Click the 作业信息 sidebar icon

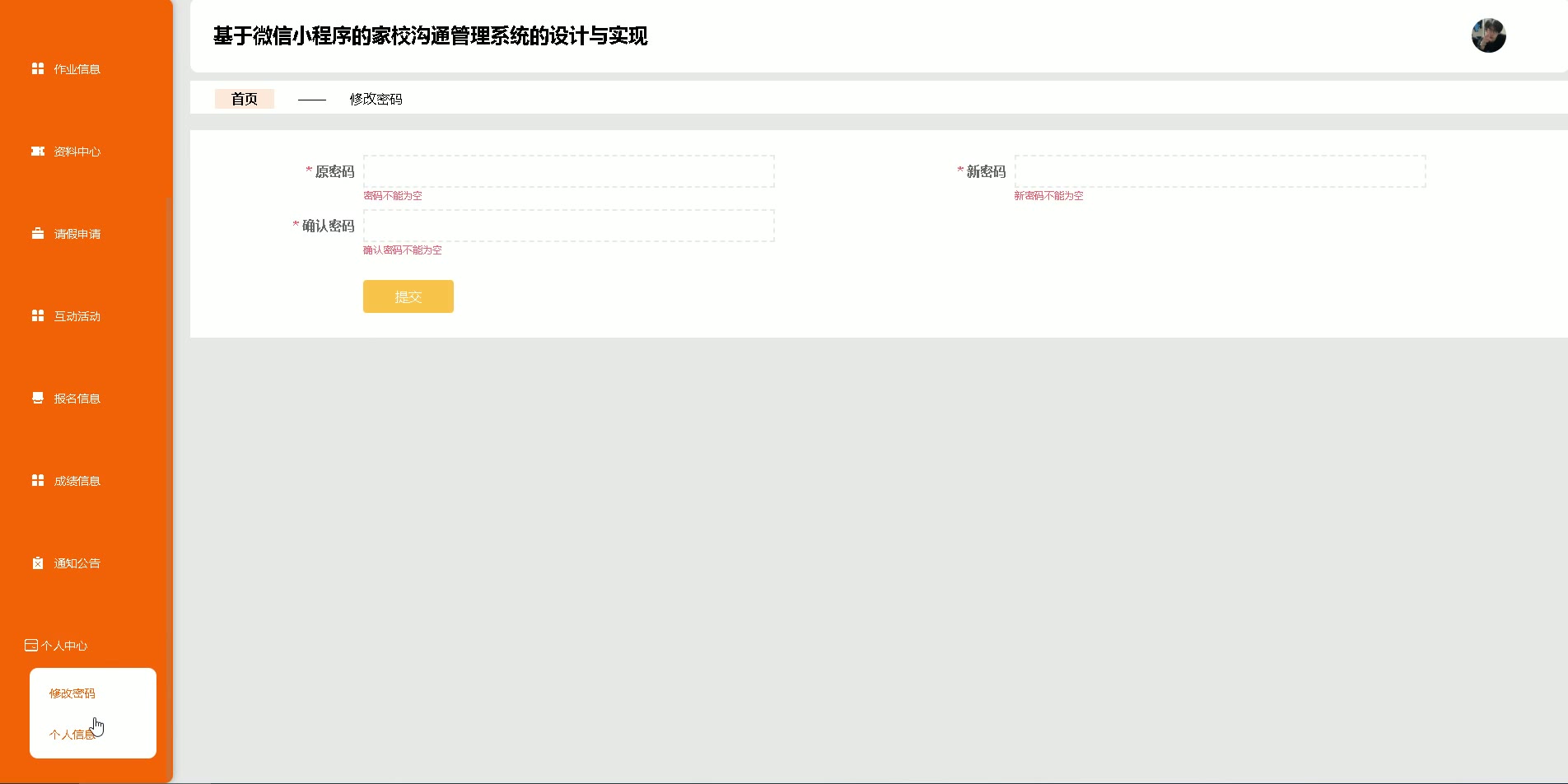[x=38, y=68]
